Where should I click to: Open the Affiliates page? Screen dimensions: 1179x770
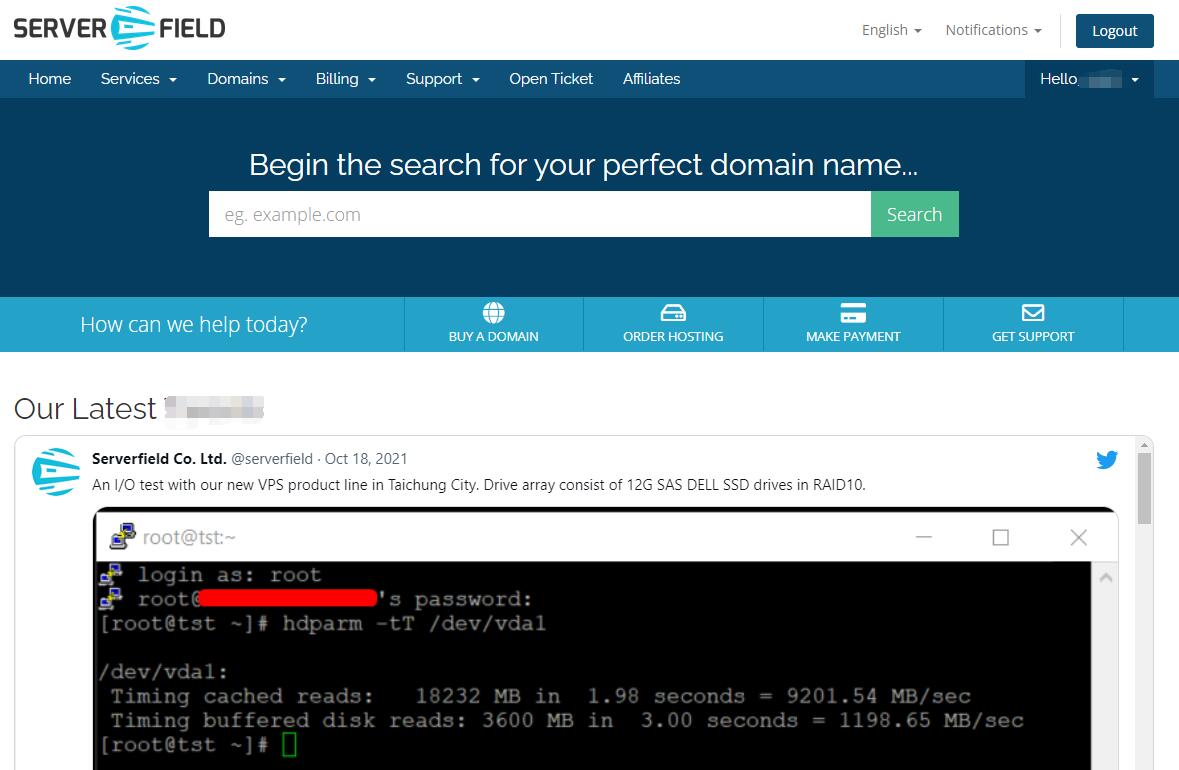651,79
